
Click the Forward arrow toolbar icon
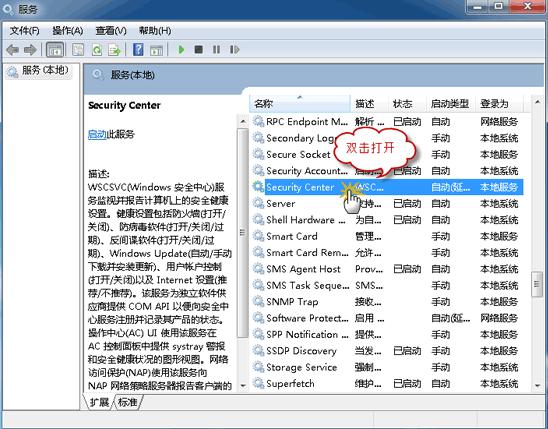[30, 50]
